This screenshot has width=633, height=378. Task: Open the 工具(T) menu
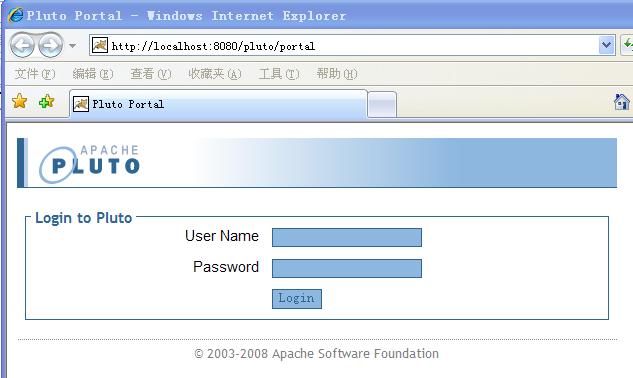pos(279,74)
